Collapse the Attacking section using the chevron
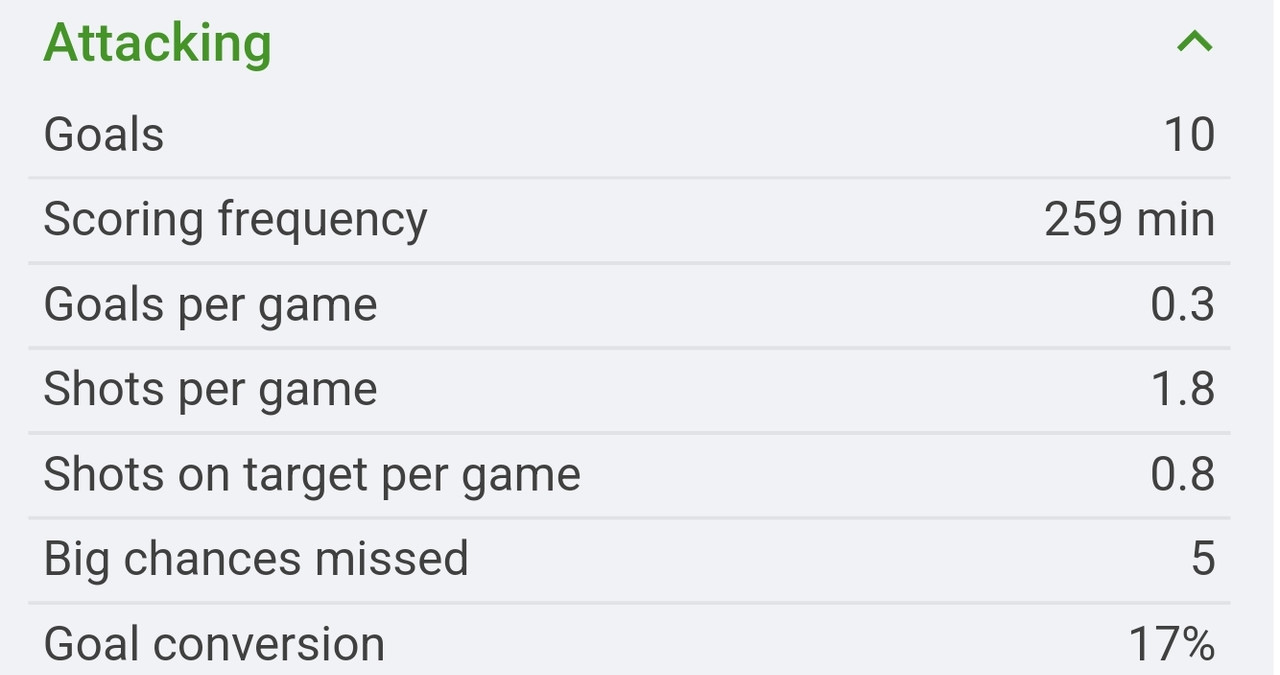 [1195, 41]
